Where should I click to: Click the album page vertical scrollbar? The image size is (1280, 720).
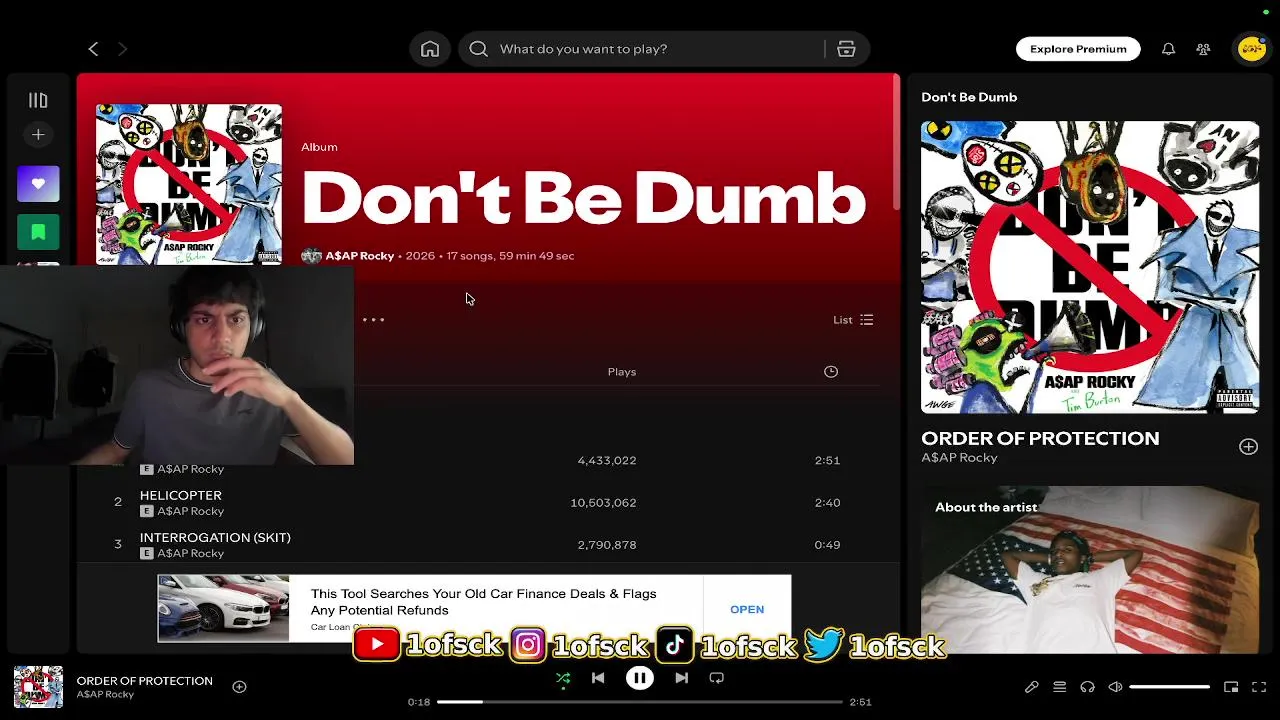pyautogui.click(x=895, y=143)
